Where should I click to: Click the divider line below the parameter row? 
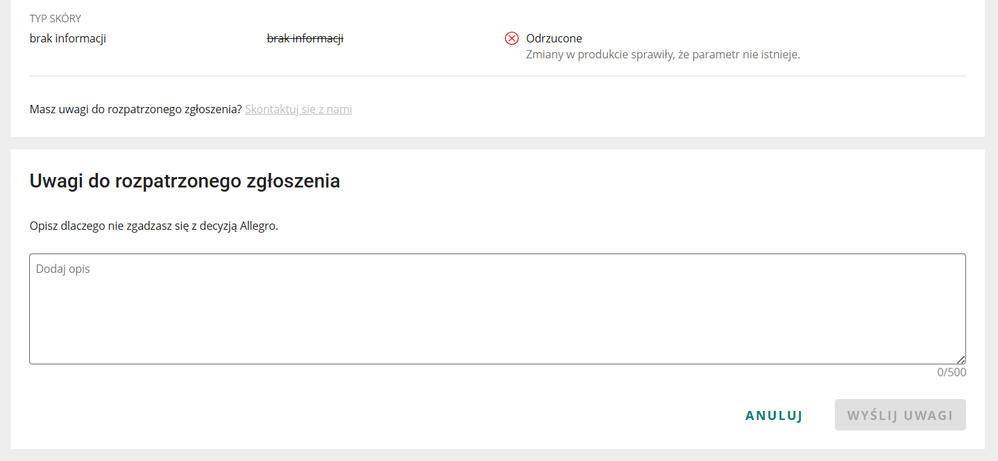497,76
